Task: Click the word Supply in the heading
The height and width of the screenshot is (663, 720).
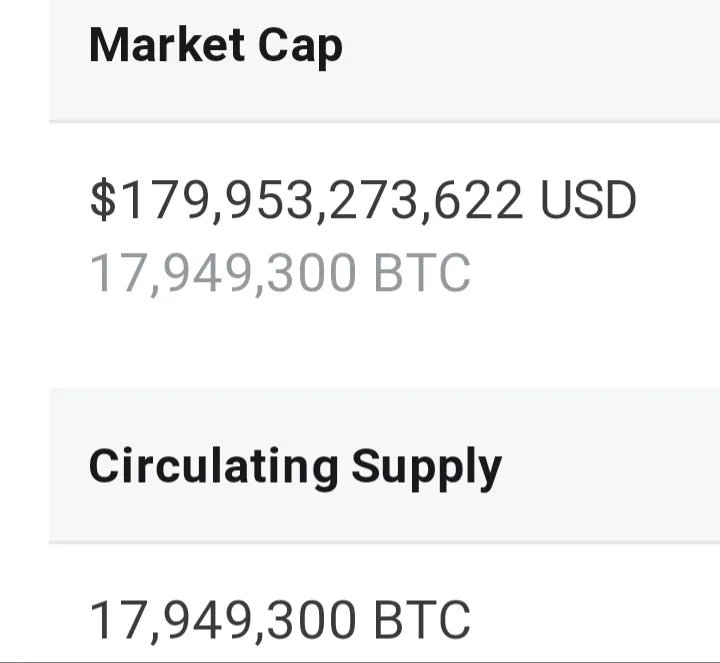Action: tap(427, 469)
